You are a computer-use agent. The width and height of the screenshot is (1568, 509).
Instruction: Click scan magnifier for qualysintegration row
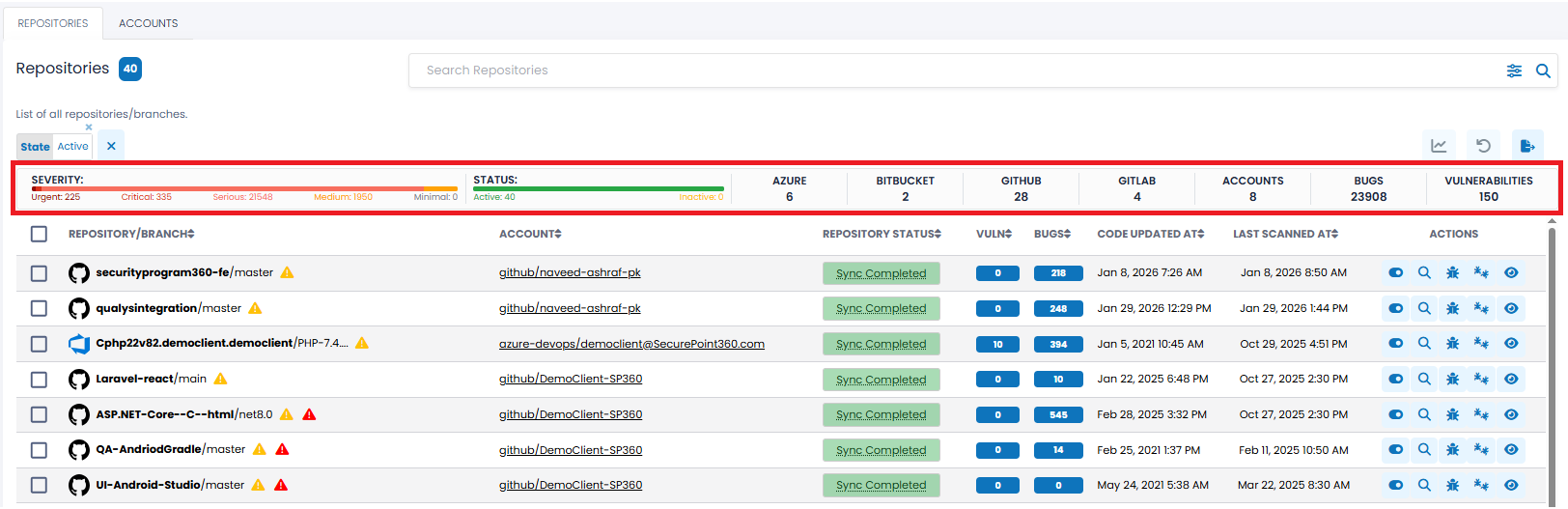(x=1424, y=308)
